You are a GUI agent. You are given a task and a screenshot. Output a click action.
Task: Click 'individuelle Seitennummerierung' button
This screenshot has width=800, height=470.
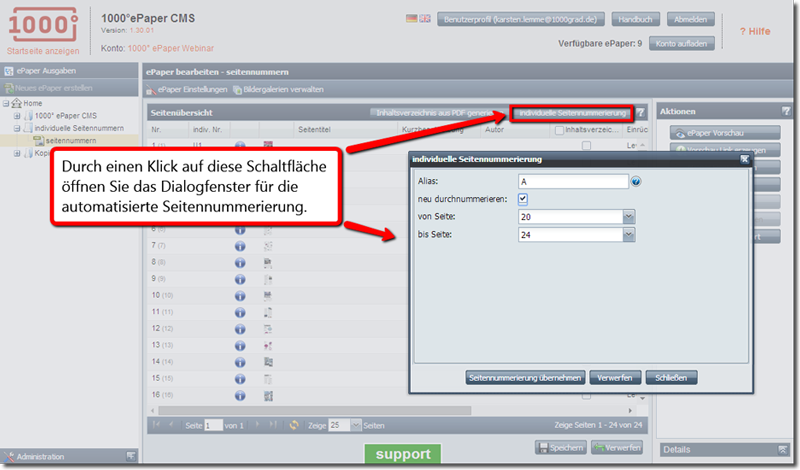pyautogui.click(x=572, y=113)
